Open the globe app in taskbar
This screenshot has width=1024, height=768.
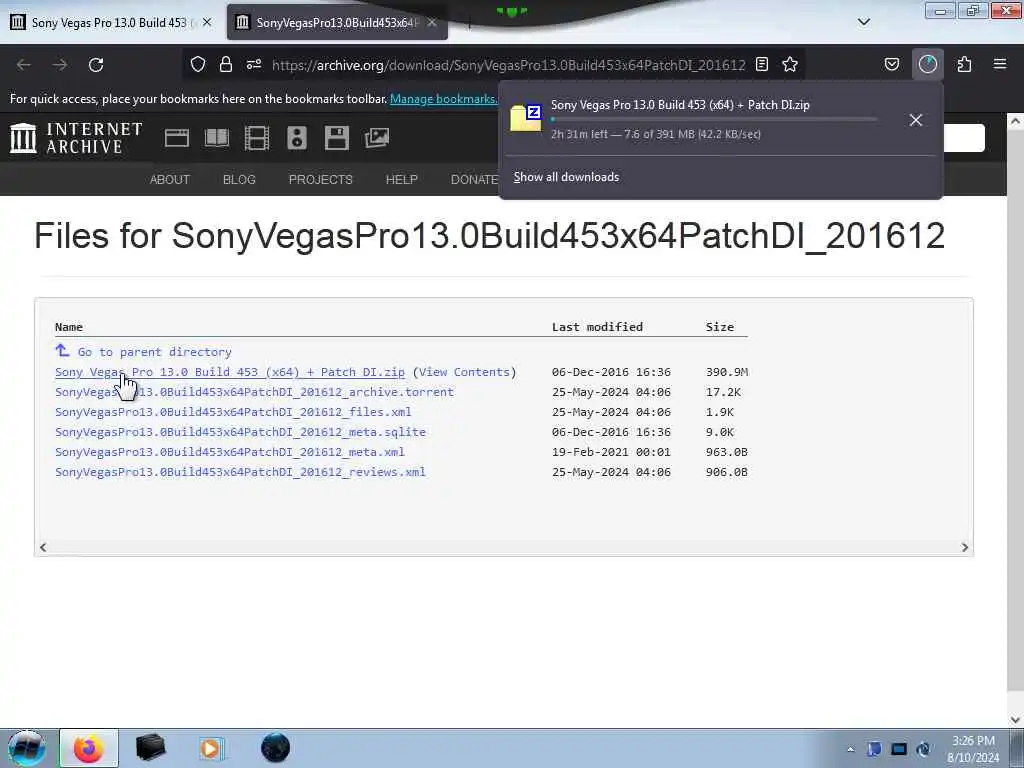tap(275, 748)
